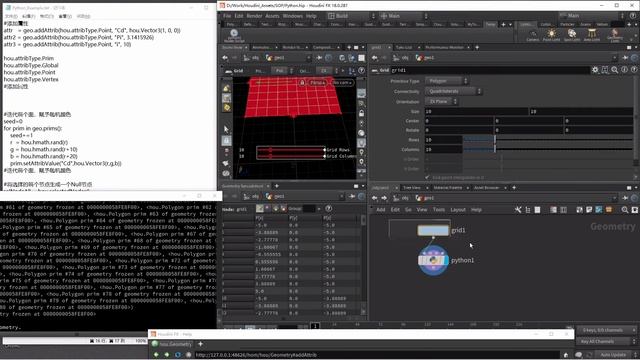
Task: Click the Point Light shelf tool
Action: click(551, 35)
